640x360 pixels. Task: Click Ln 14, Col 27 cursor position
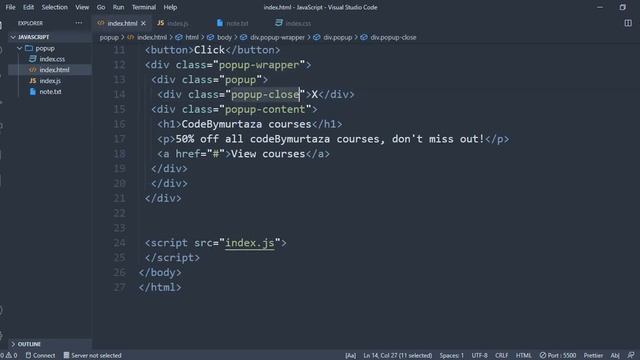398,356
